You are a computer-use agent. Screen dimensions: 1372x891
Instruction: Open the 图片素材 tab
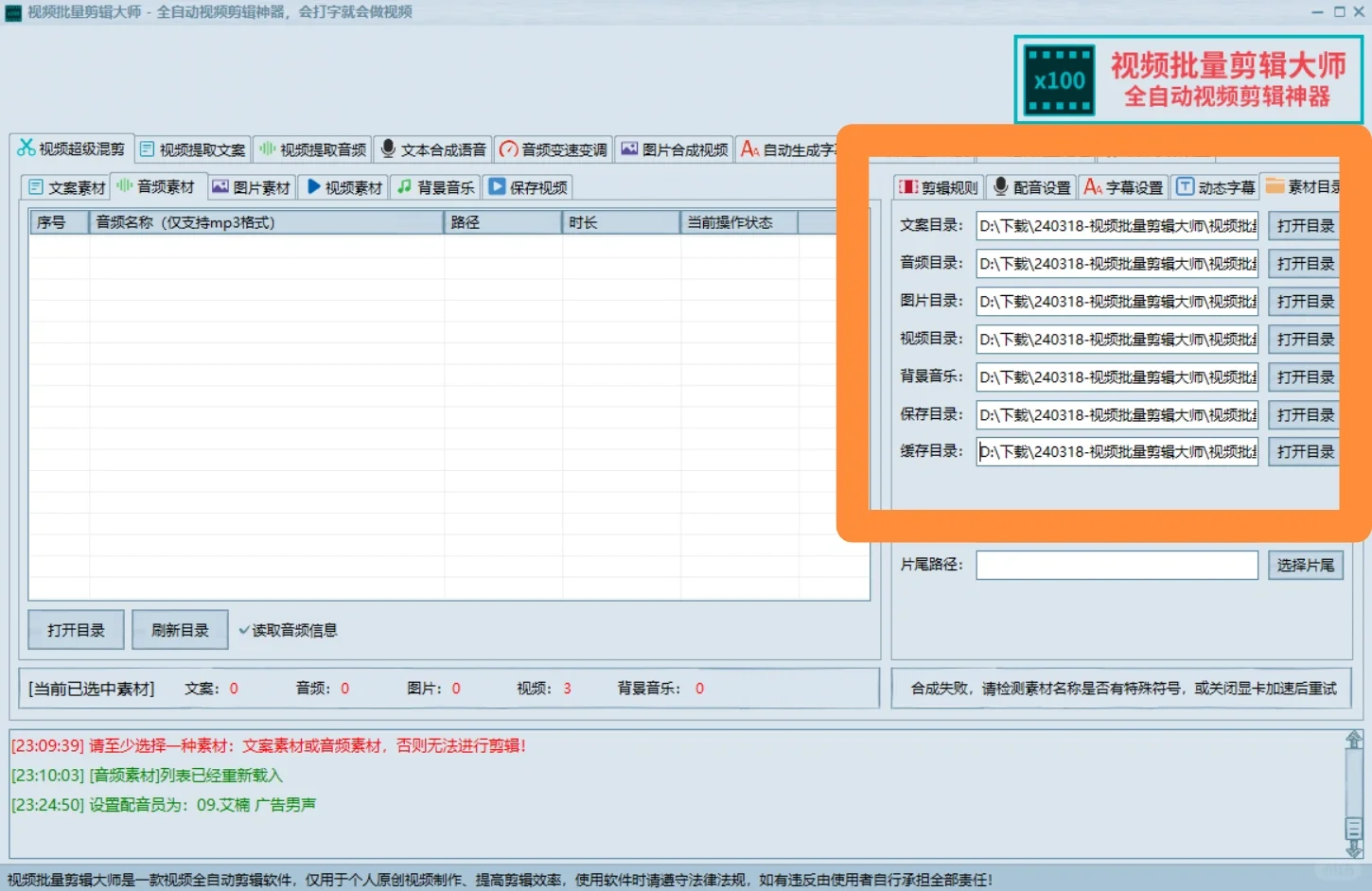pyautogui.click(x=251, y=186)
